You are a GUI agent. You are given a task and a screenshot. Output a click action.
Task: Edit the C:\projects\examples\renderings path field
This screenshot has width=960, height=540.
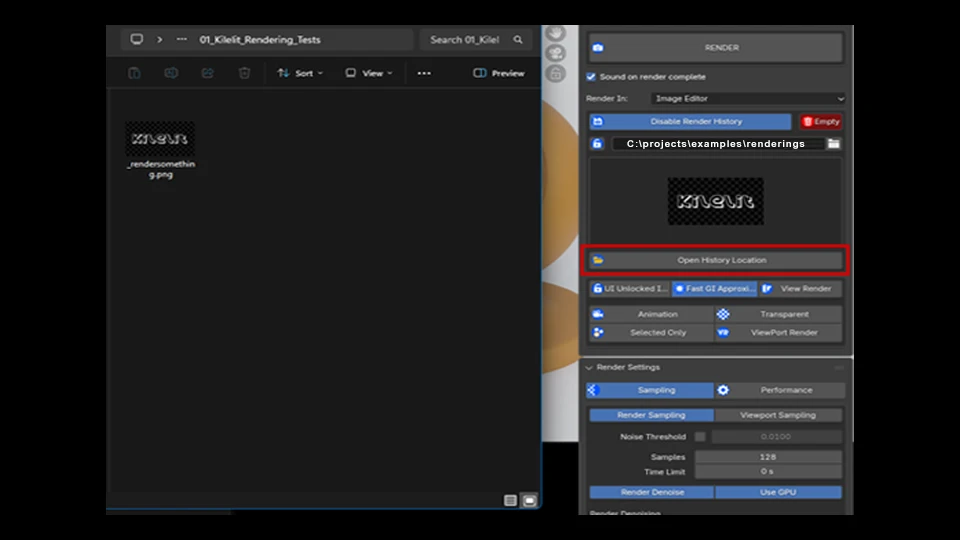[716, 144]
